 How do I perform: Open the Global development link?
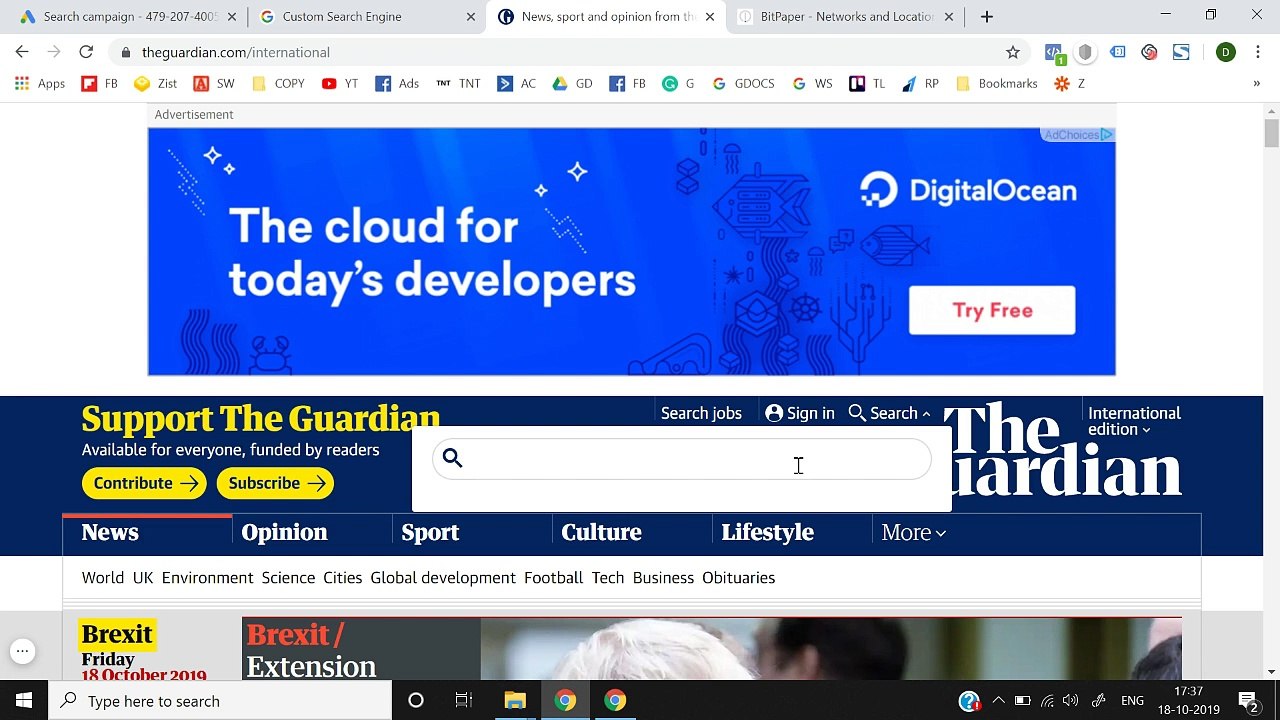click(443, 578)
